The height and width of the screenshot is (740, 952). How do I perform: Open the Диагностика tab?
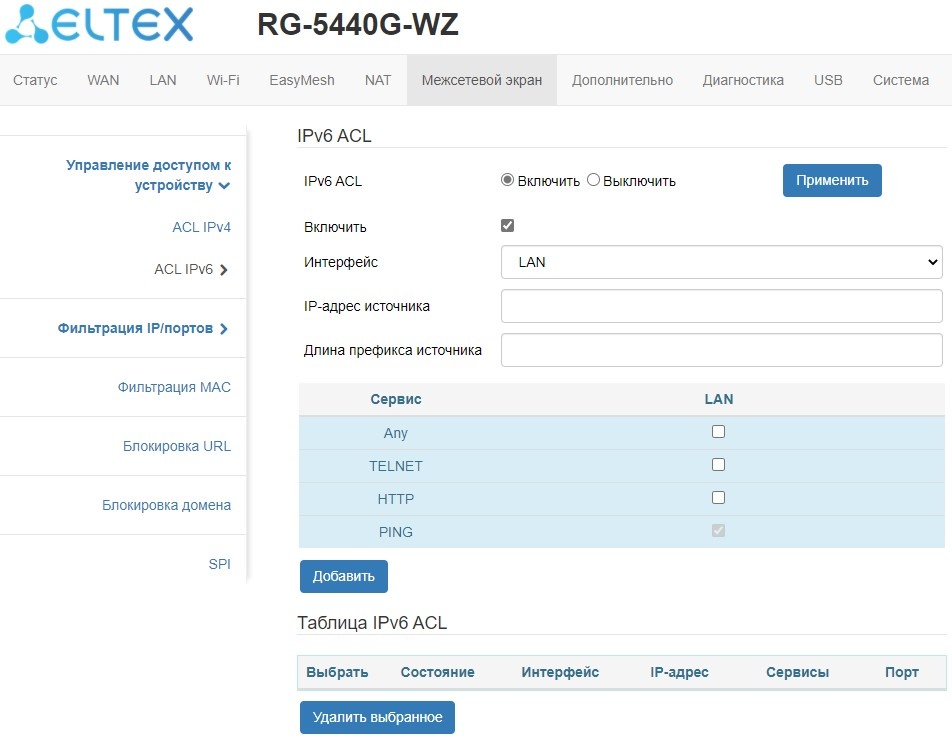743,80
